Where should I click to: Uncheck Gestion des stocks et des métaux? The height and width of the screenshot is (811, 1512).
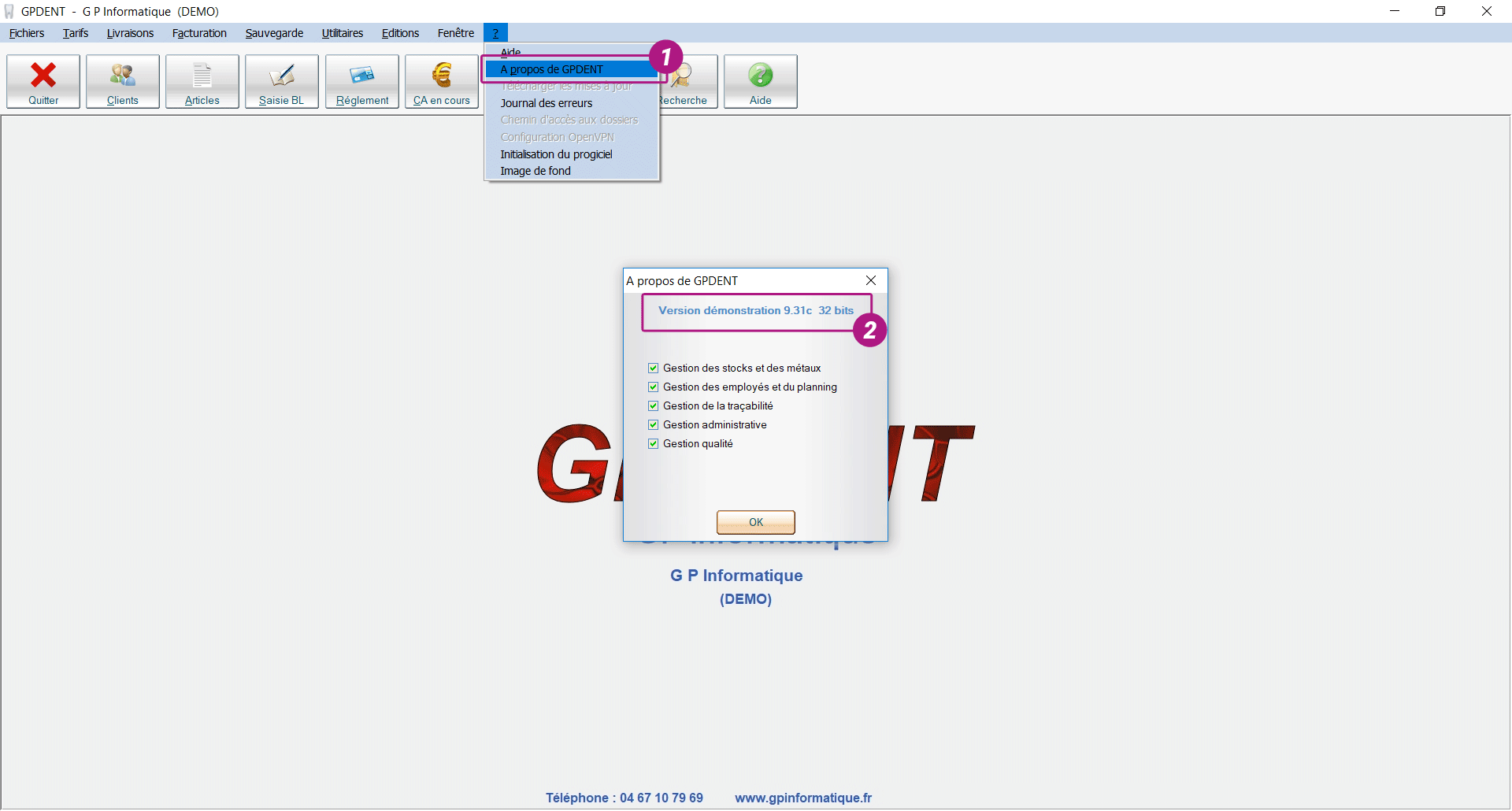[653, 368]
